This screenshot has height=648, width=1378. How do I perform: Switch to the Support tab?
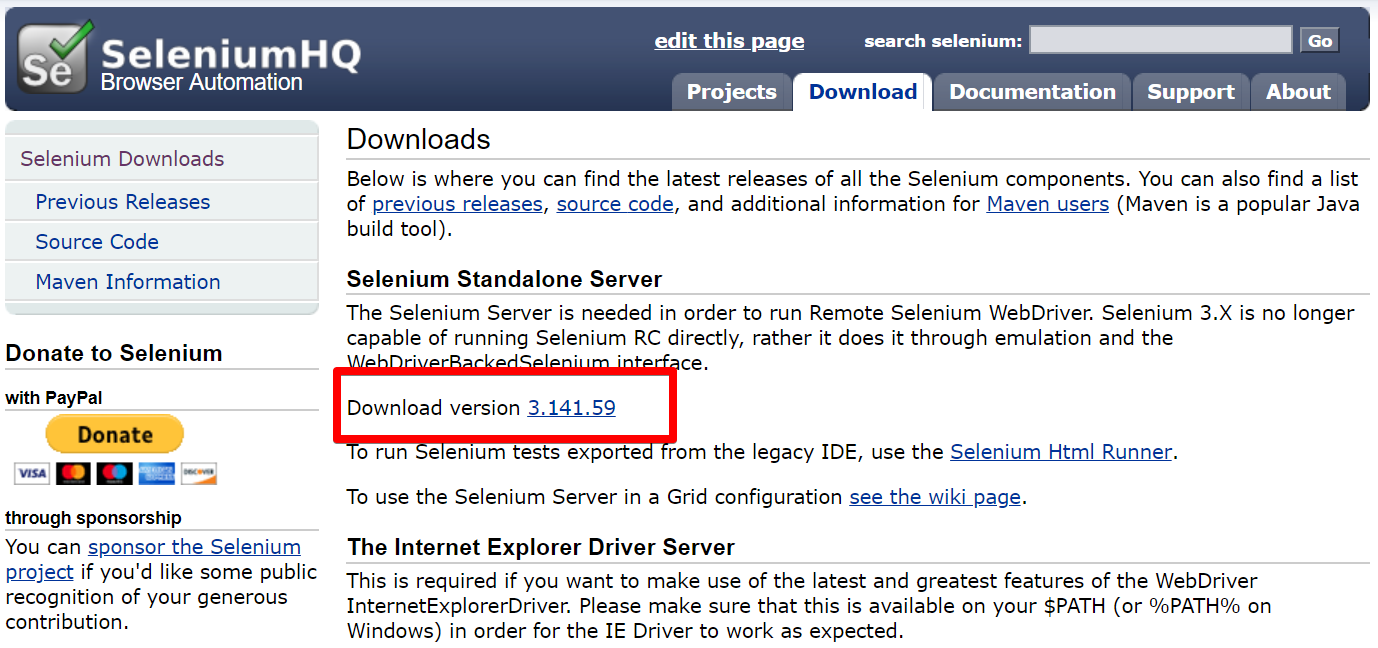coord(1190,91)
